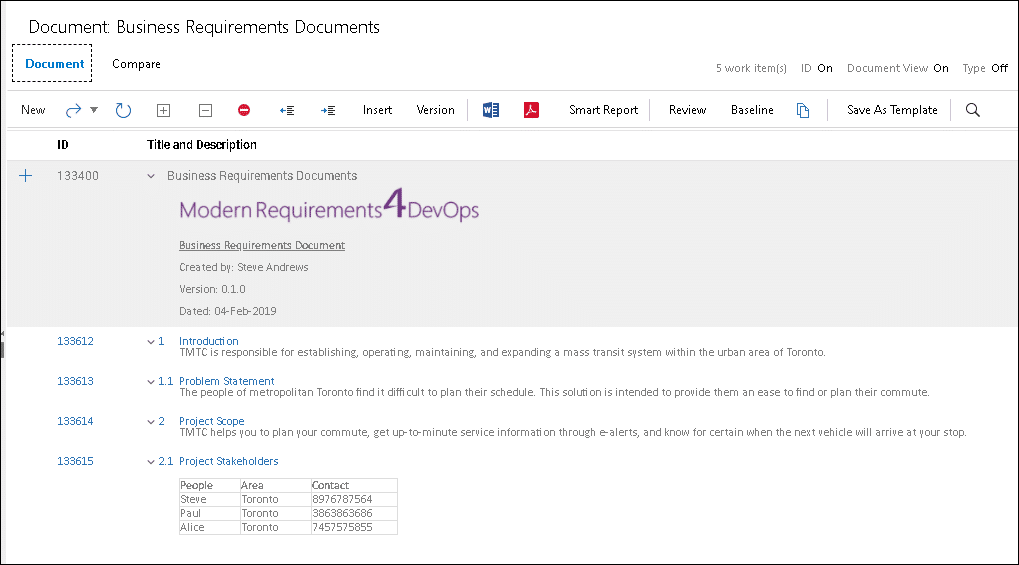
Task: Collapse section 2.1 Project Stakeholders chevron
Action: point(151,462)
